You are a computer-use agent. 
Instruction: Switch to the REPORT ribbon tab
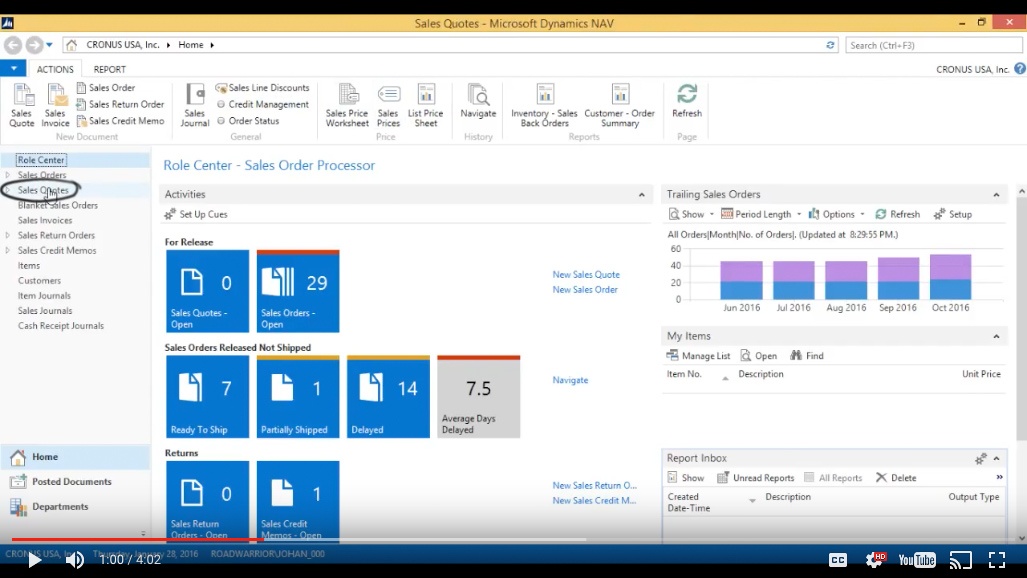coord(109,69)
